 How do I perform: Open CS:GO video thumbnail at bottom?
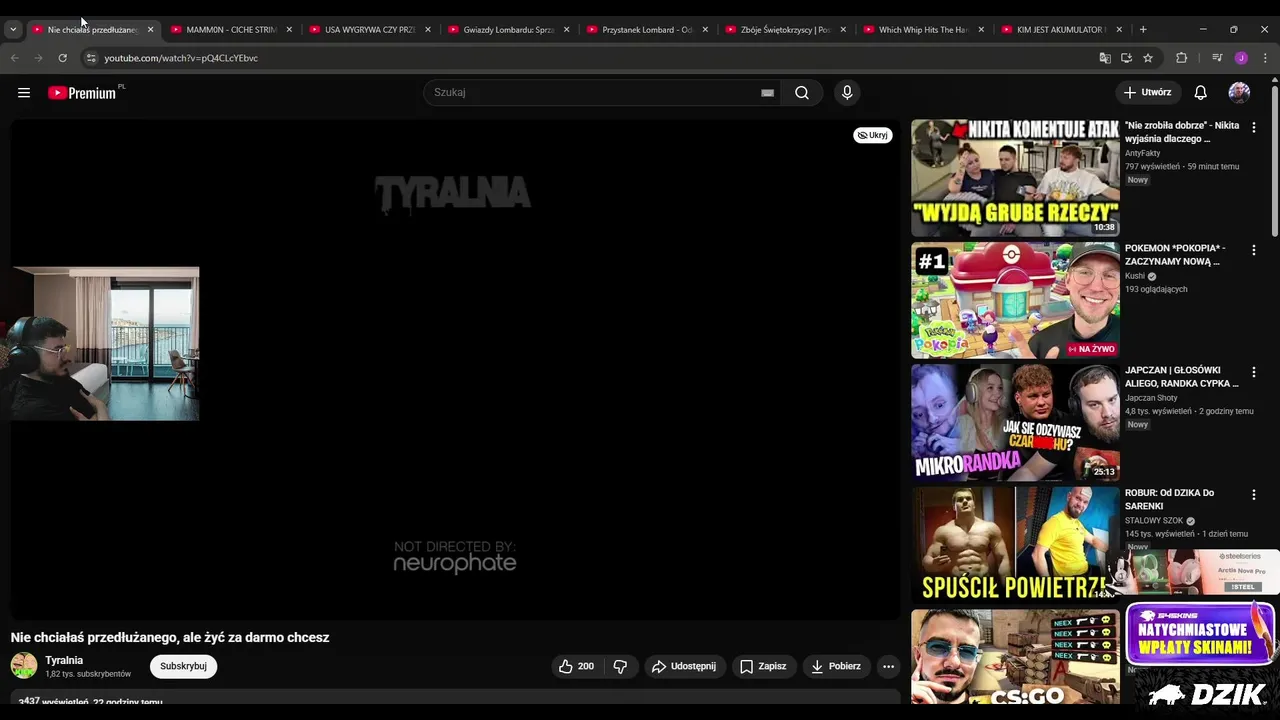pos(1015,657)
